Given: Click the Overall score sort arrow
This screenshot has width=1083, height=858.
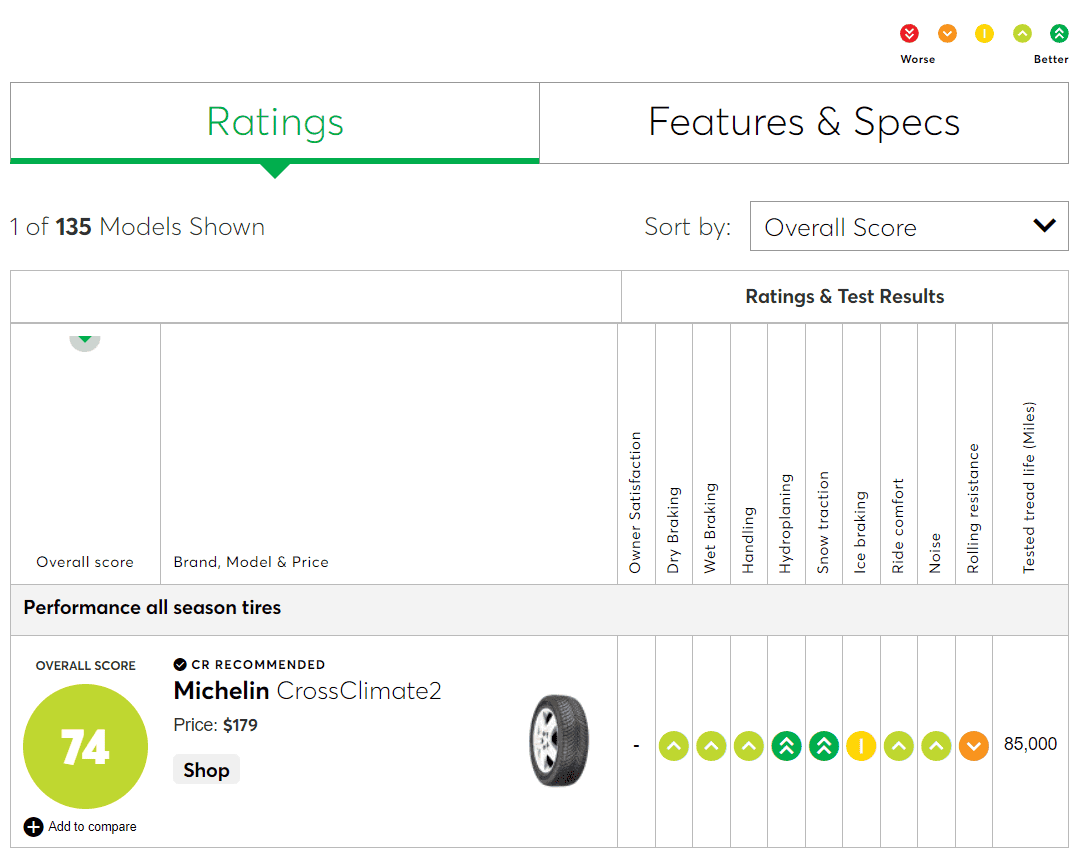Looking at the screenshot, I should 85,340.
